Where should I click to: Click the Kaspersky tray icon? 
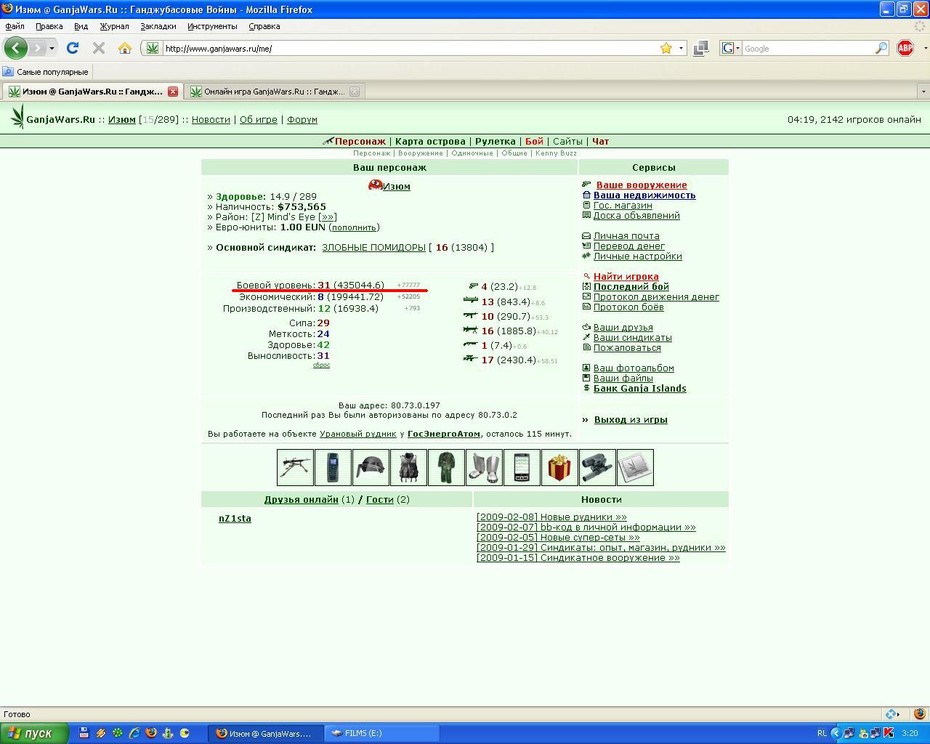[888, 733]
